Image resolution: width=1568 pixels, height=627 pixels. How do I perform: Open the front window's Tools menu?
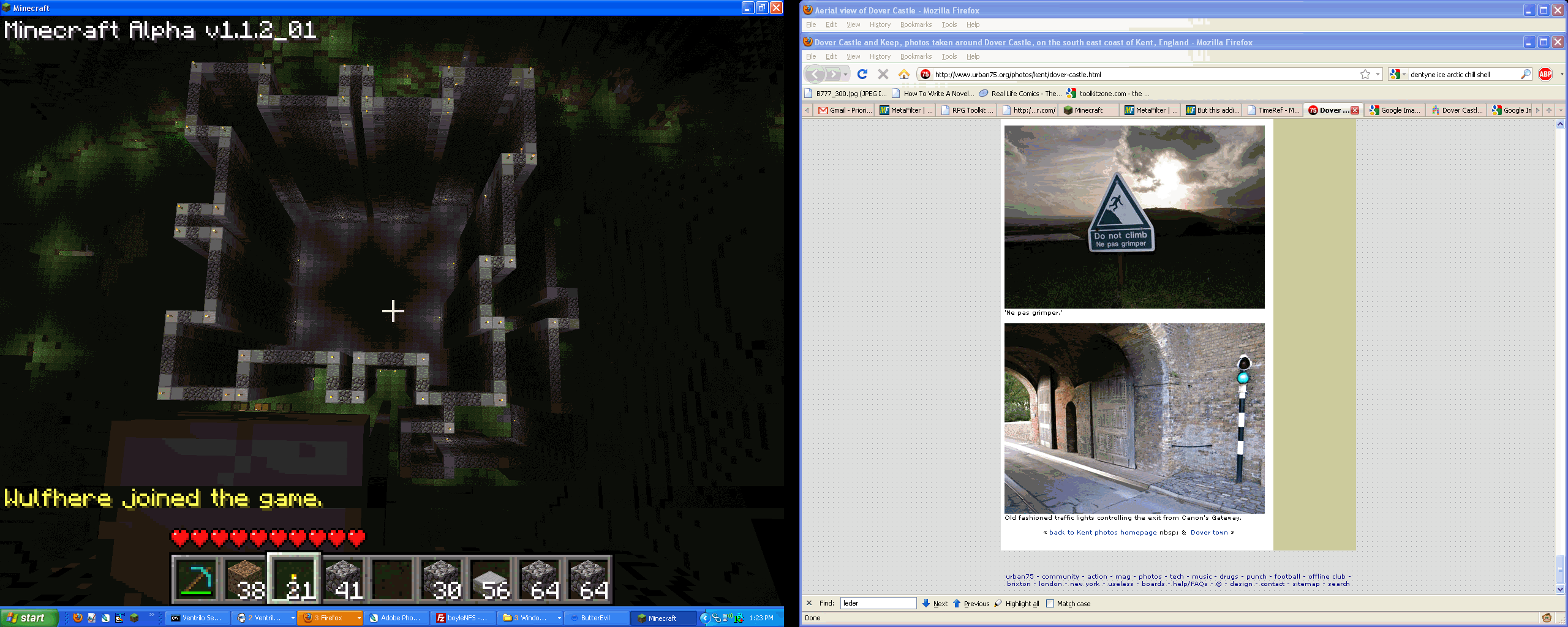949,56
